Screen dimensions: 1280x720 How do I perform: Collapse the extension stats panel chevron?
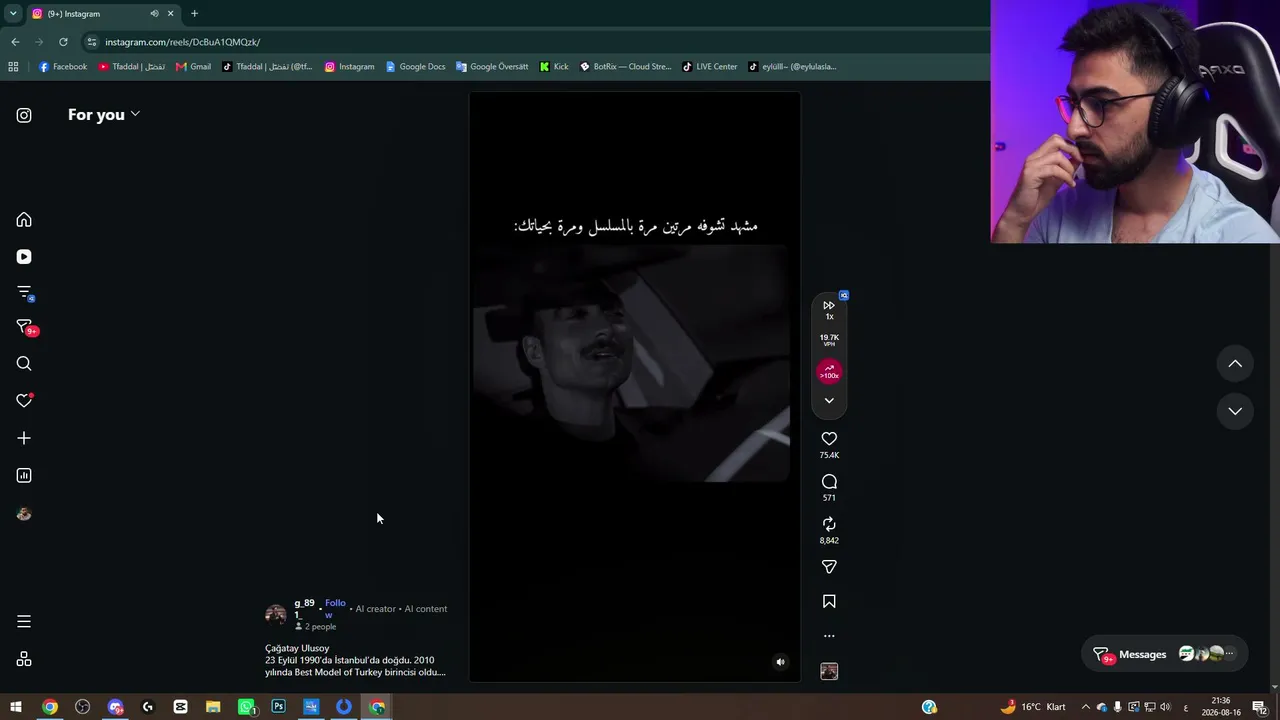tap(829, 401)
